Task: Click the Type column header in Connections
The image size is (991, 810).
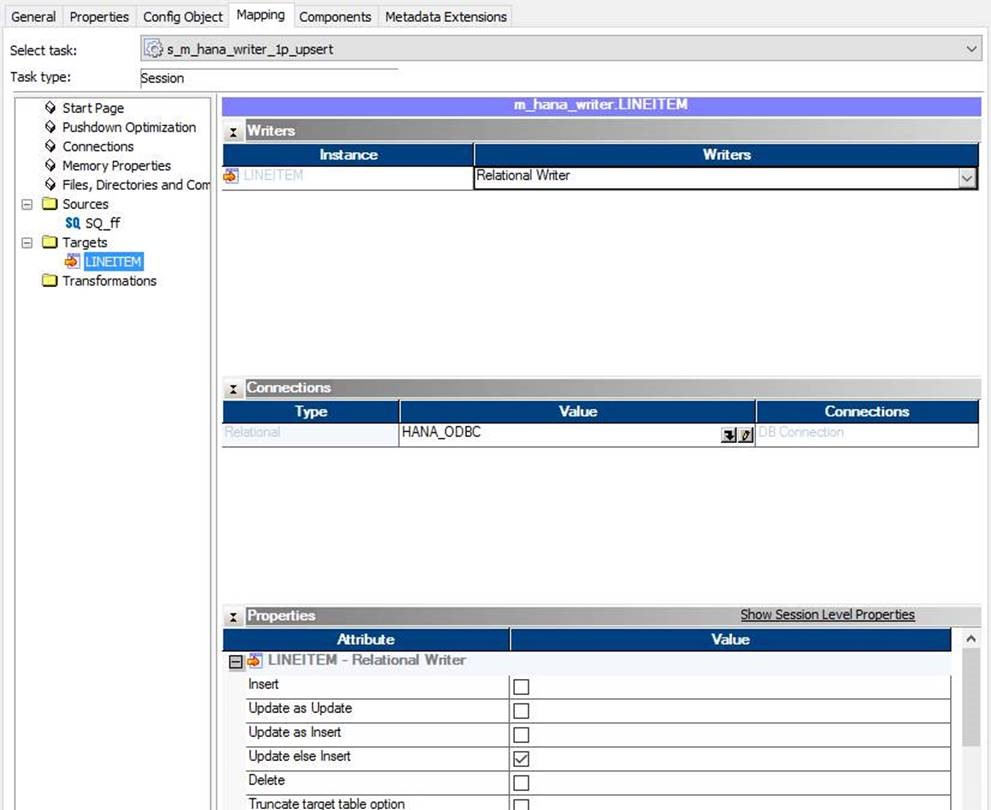Action: pos(311,411)
